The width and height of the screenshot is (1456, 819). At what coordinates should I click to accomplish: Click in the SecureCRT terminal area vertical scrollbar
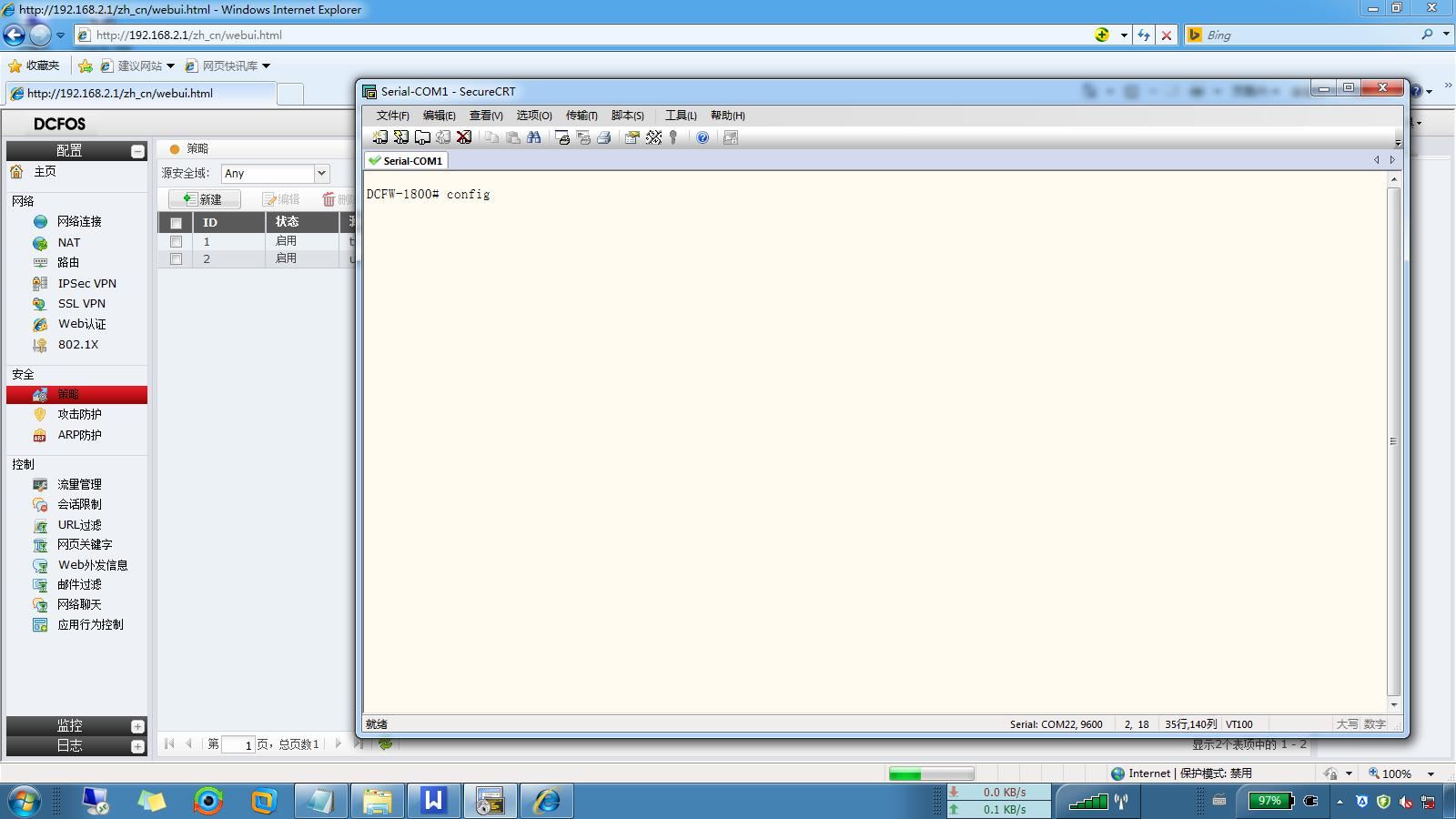click(1393, 441)
